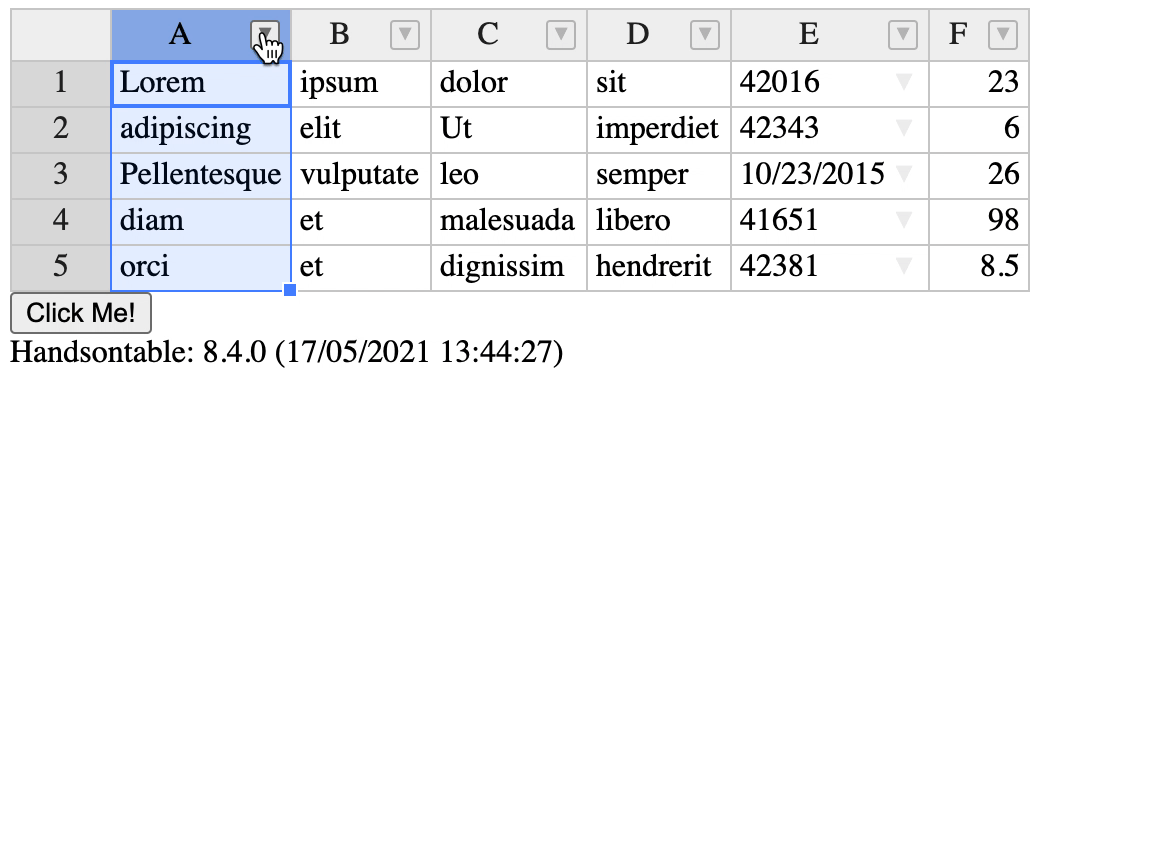Select the cell containing malesuada
Viewport: 1176px width, 864px height.
(x=508, y=221)
